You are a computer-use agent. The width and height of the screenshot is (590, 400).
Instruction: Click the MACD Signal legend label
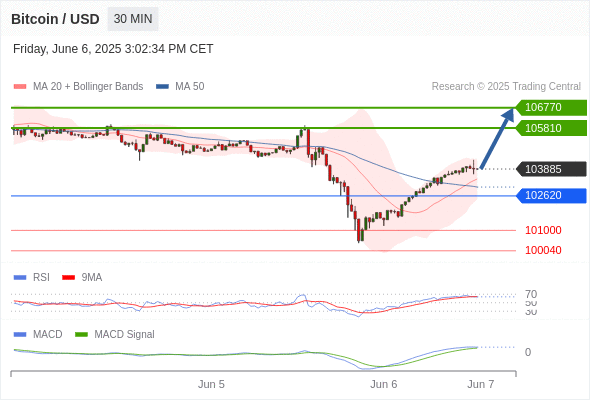[125, 335]
